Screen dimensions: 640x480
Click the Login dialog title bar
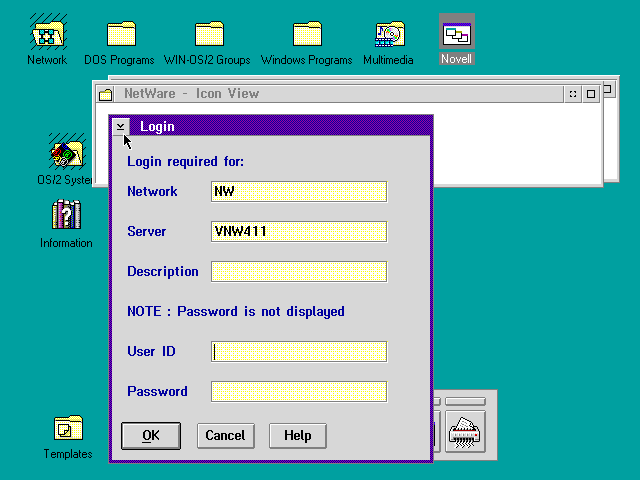281,127
